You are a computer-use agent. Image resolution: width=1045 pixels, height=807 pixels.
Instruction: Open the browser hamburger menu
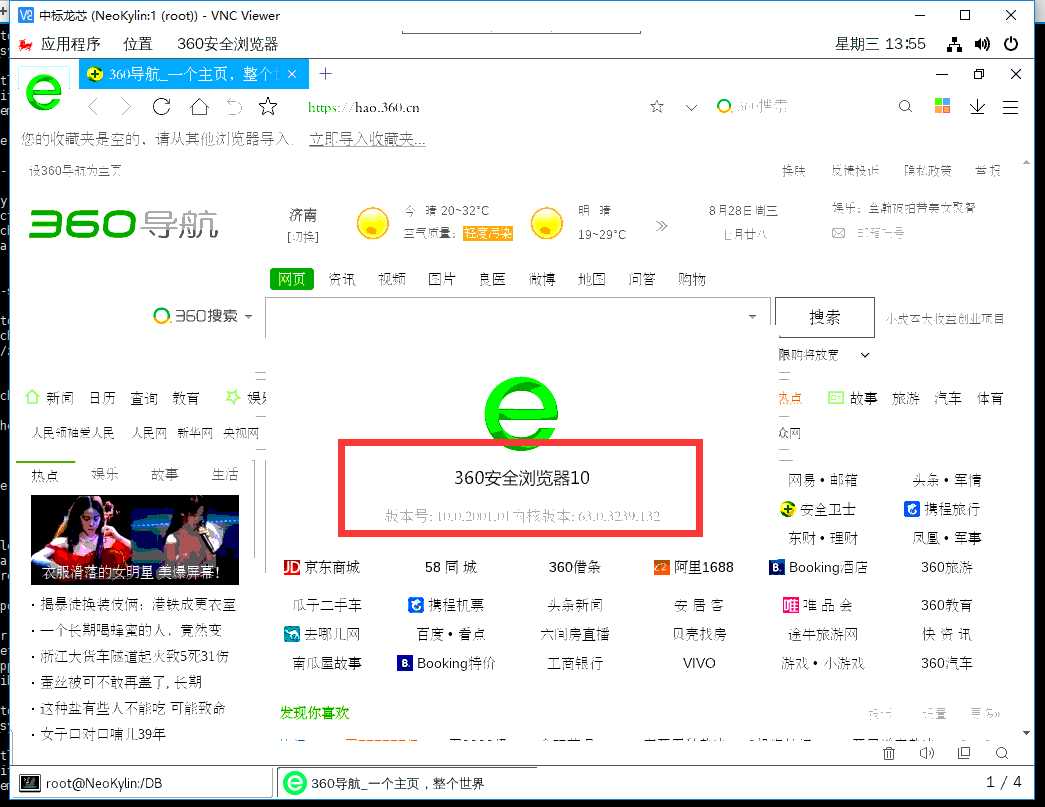pyautogui.click(x=1010, y=106)
